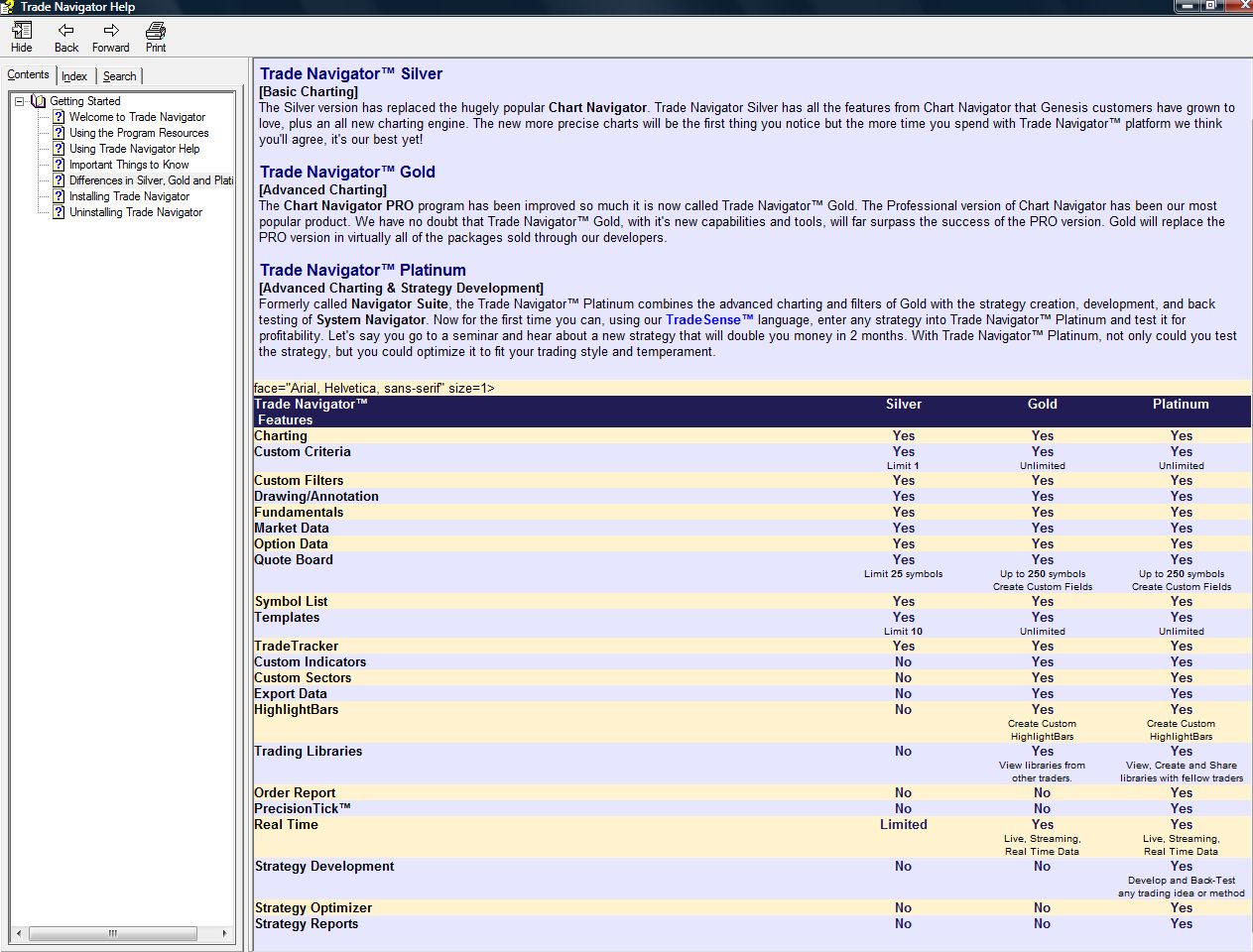Viewport: 1253px width, 952px height.
Task: Select Installing Trade Navigator topic
Action: pos(129,196)
